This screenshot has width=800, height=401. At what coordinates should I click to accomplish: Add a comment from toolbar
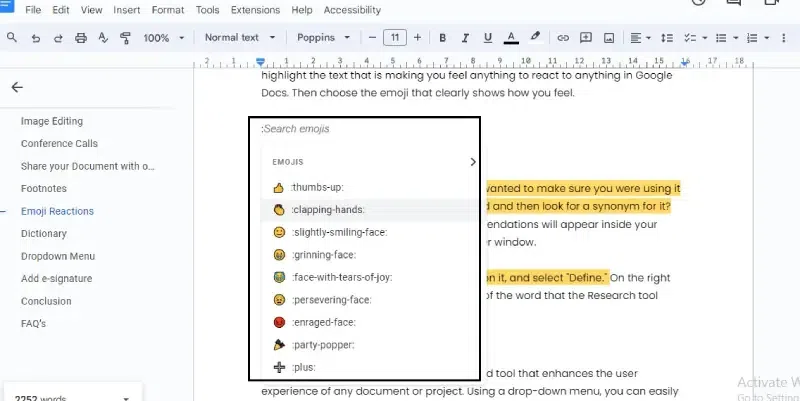pos(586,38)
